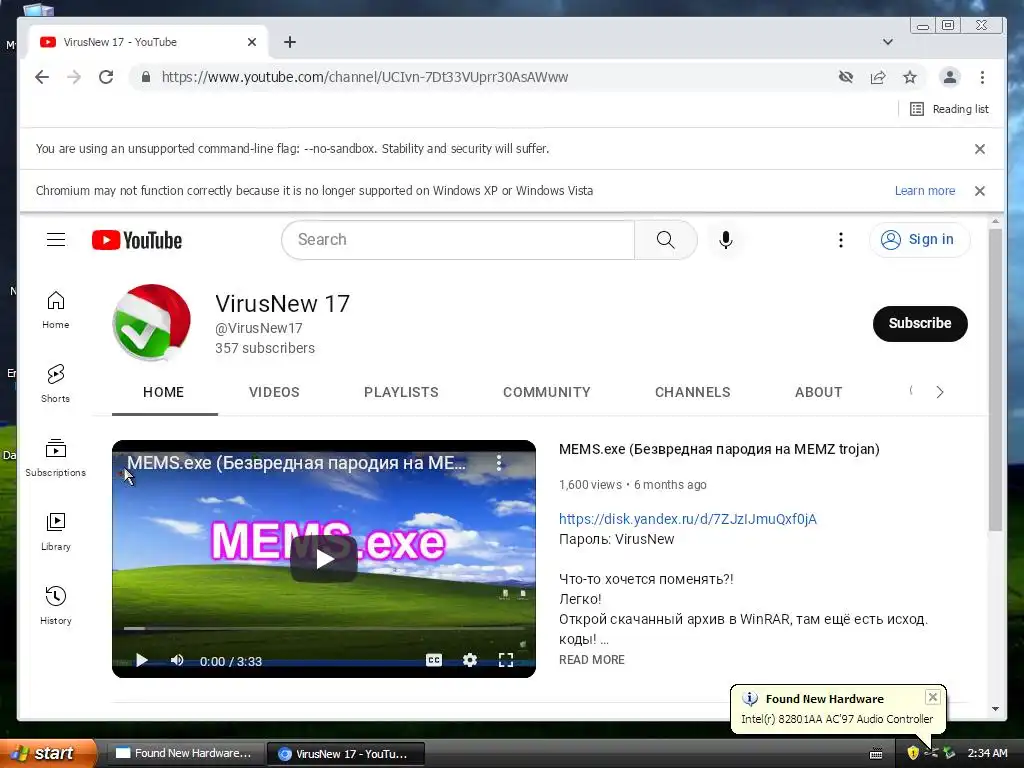Open History in the sidebar
1024x768 pixels.
[56, 606]
